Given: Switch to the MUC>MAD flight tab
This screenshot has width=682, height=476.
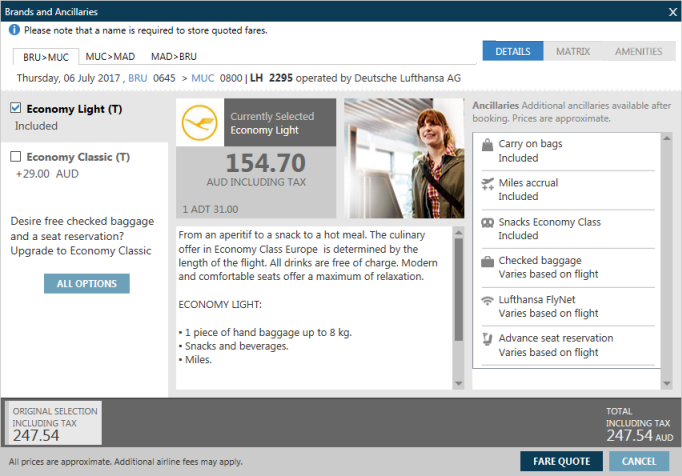Looking at the screenshot, I should pos(110,56).
